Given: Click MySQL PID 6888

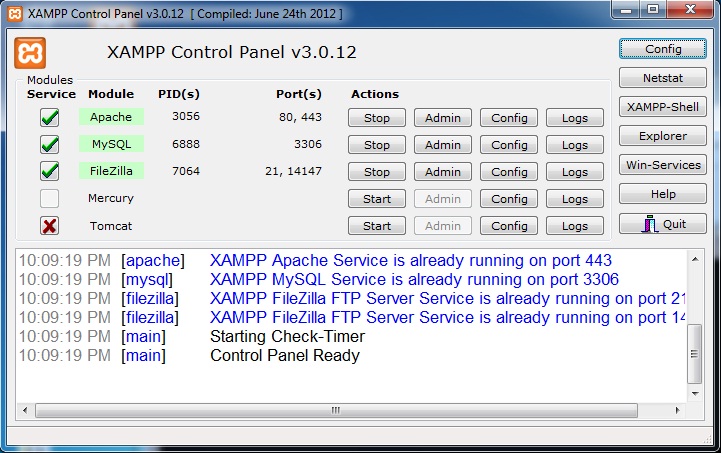Looking at the screenshot, I should click(186, 144).
